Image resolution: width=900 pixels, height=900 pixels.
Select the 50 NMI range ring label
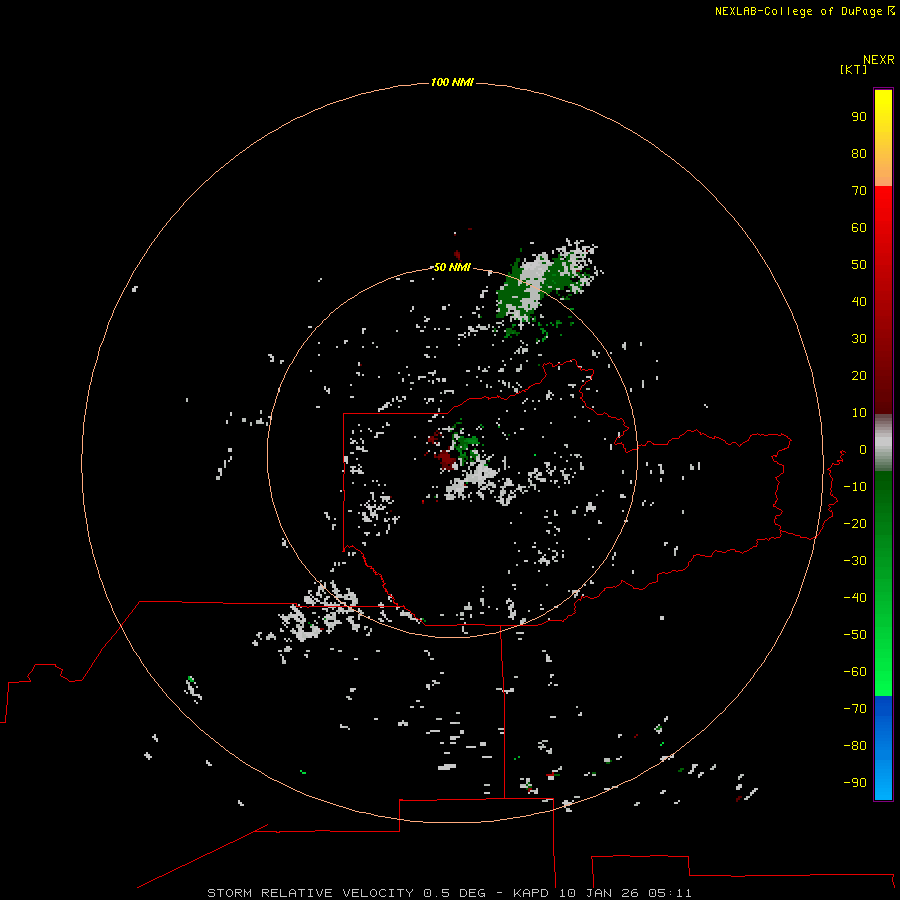(x=452, y=267)
